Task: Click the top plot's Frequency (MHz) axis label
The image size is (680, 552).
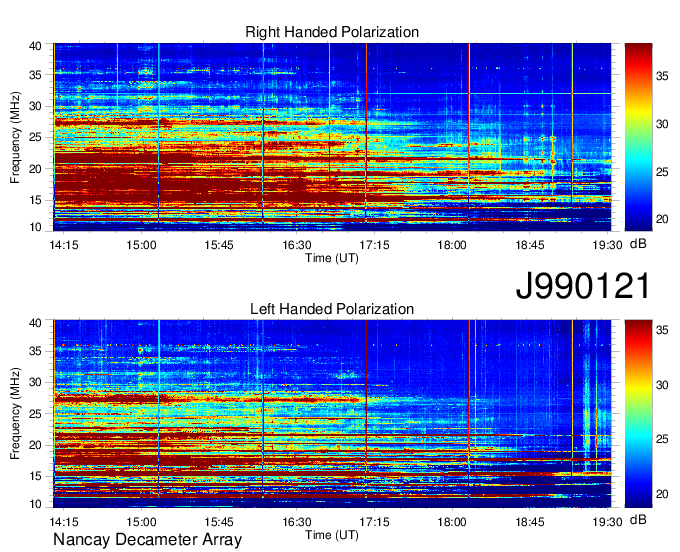Action: click(x=16, y=137)
